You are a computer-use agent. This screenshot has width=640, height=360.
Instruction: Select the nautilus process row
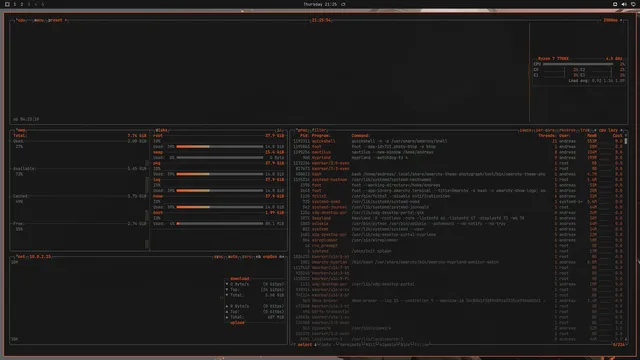click(458, 152)
